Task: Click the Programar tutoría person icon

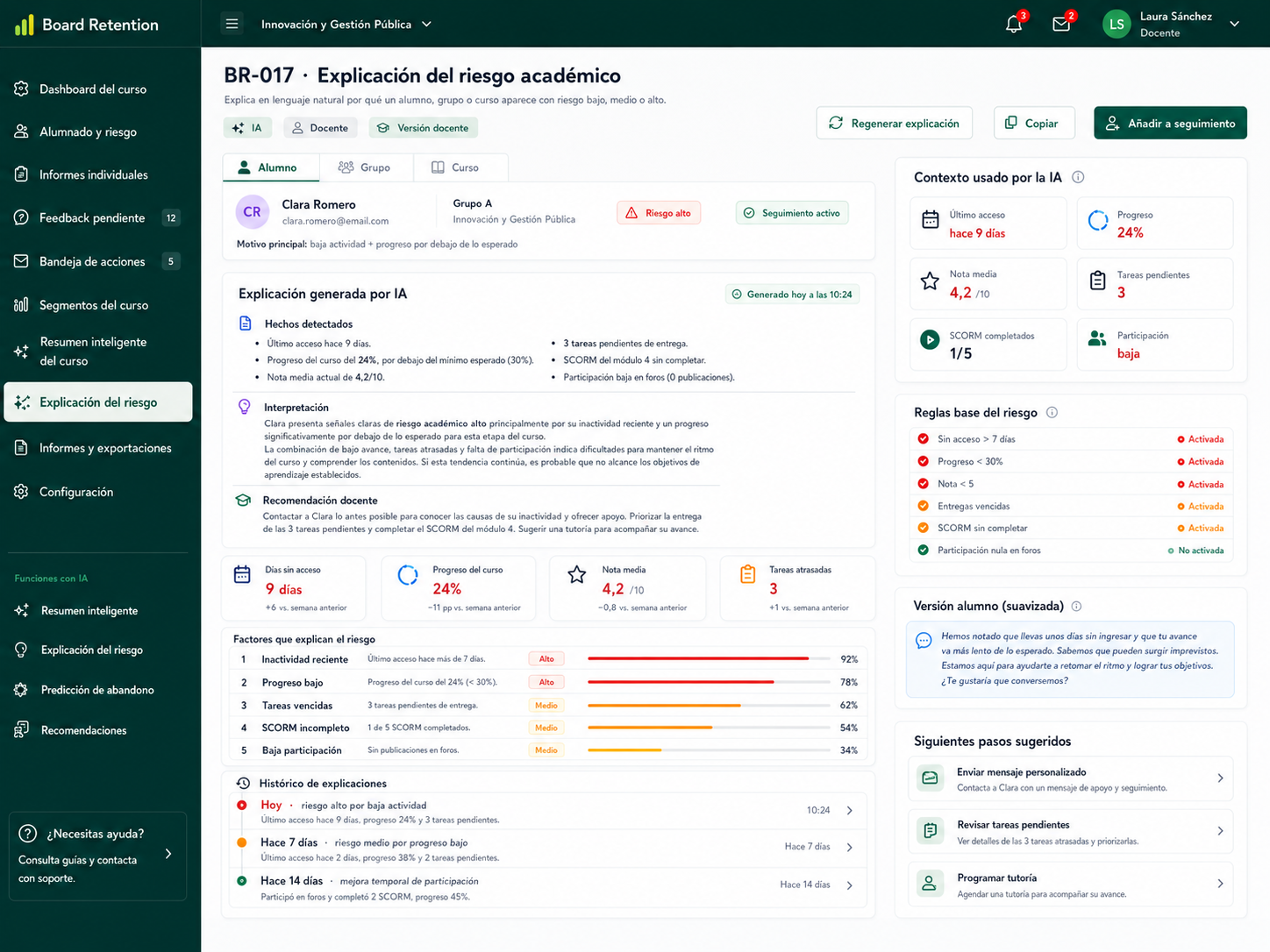Action: (x=931, y=883)
